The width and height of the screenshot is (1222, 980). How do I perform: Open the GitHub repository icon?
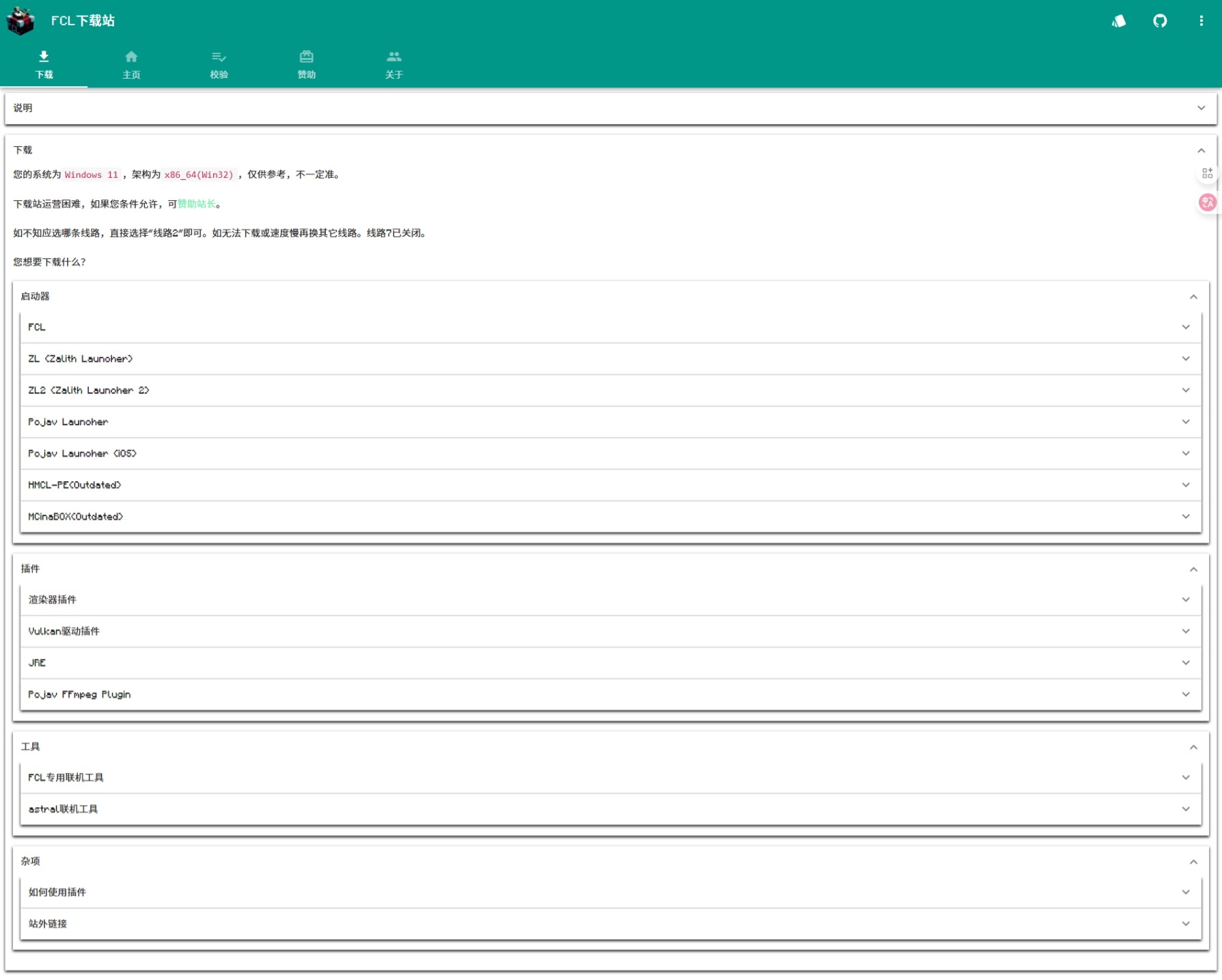(x=1160, y=21)
